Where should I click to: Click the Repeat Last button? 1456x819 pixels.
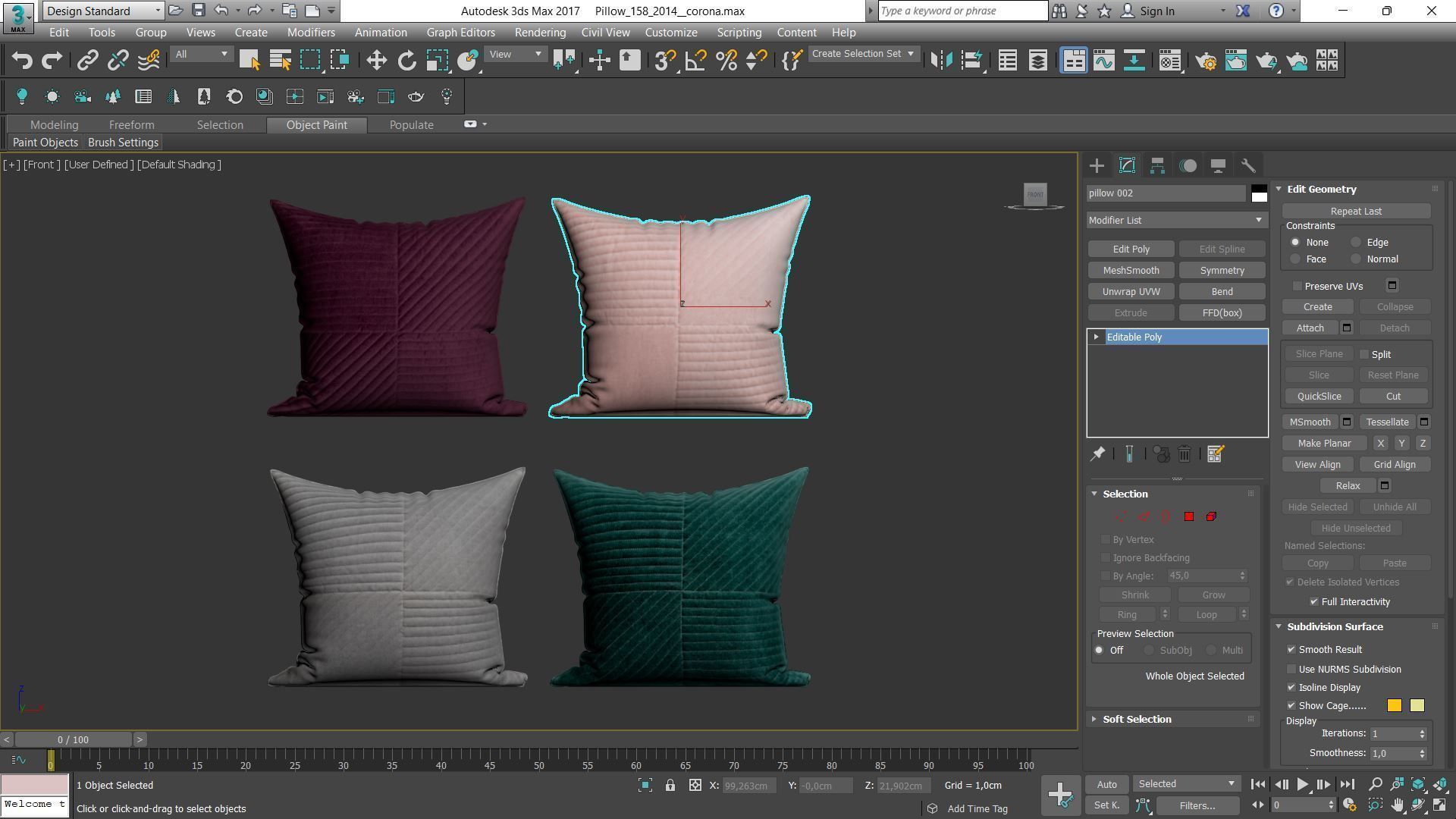[1356, 211]
